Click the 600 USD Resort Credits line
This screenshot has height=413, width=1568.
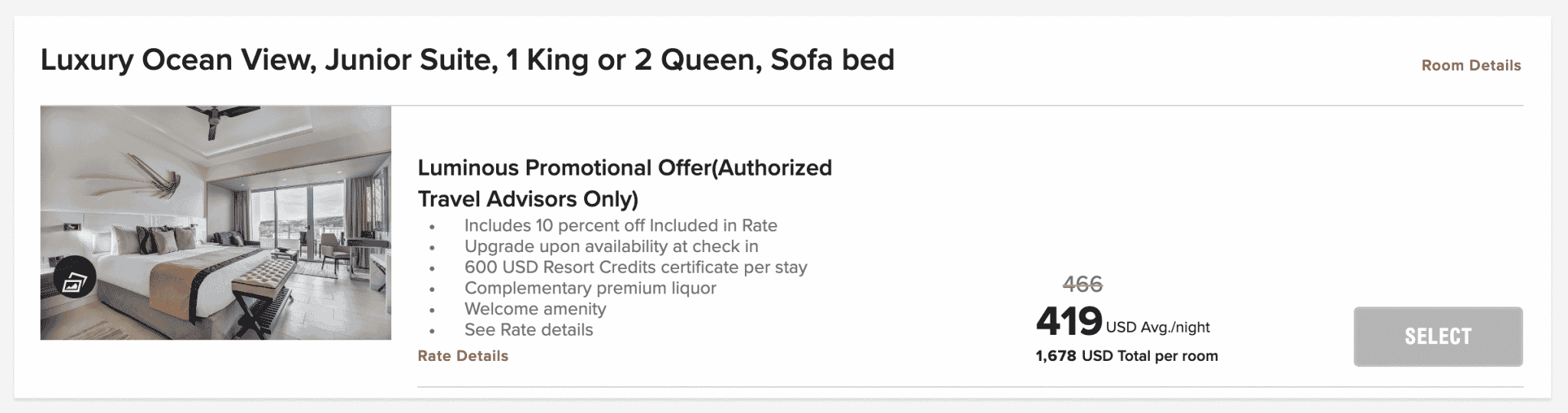pos(635,267)
